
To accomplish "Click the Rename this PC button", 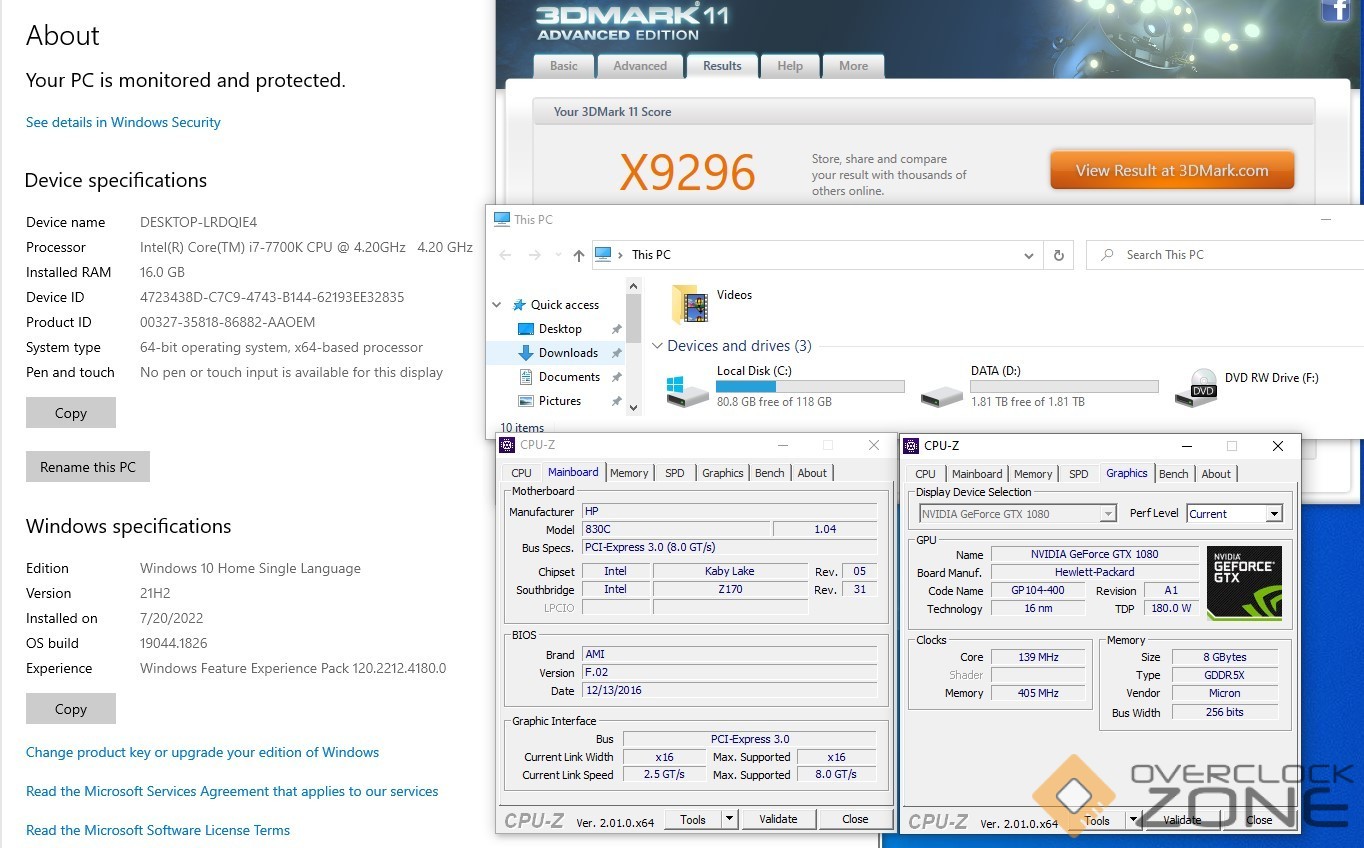I will click(x=88, y=467).
